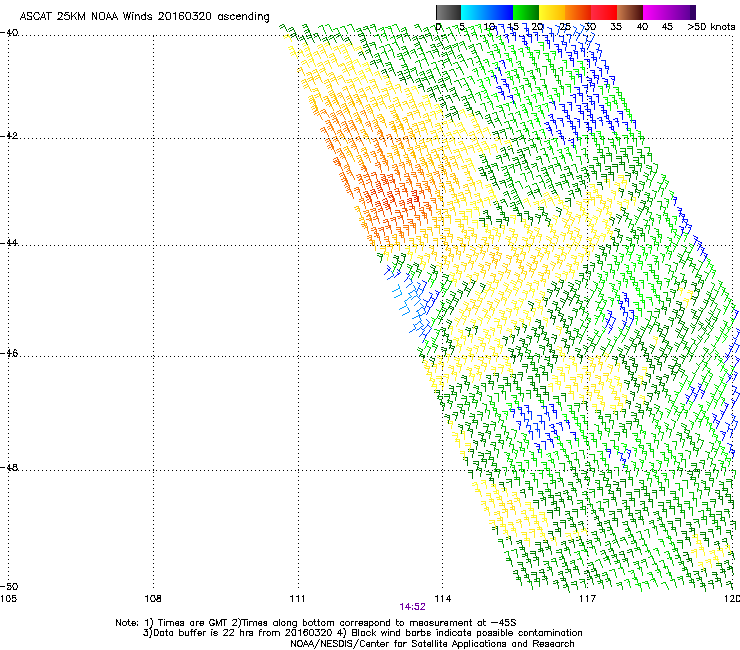Image resolution: width=740 pixels, height=650 pixels.
Task: Click the purple 45-50 knot legend swatch
Action: 682,12
